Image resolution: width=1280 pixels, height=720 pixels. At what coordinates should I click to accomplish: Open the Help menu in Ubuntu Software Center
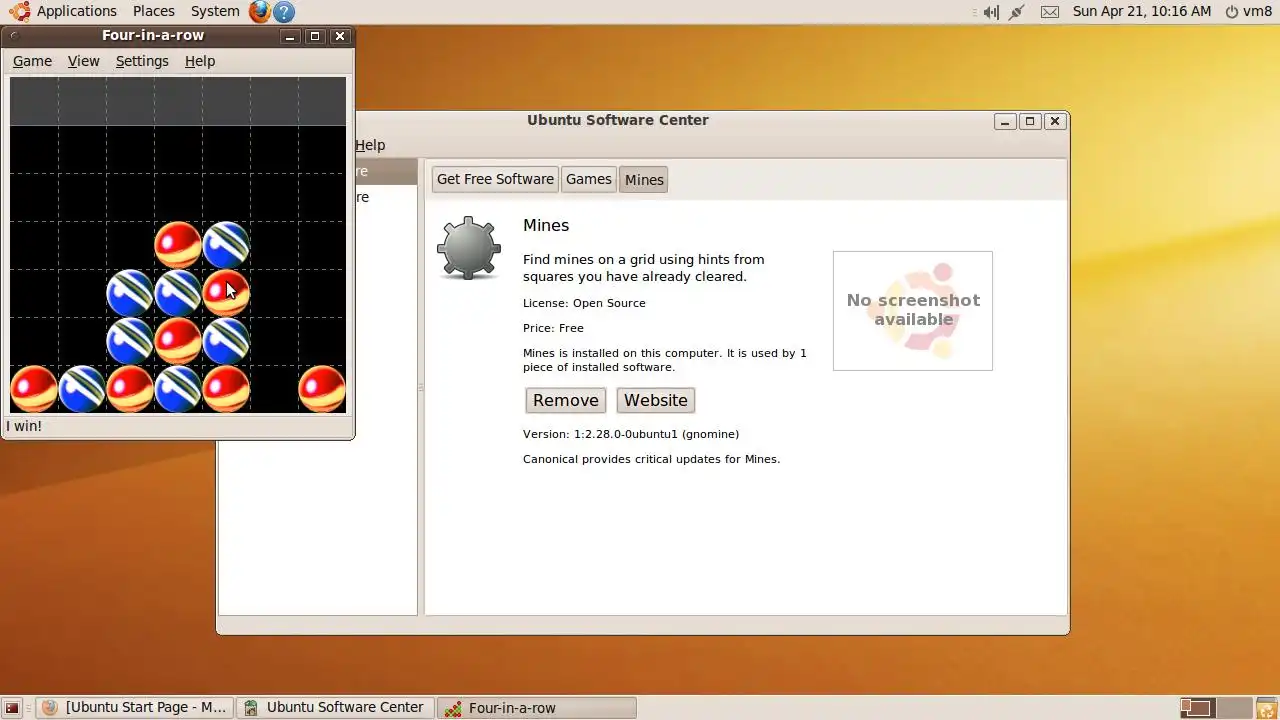click(x=370, y=145)
